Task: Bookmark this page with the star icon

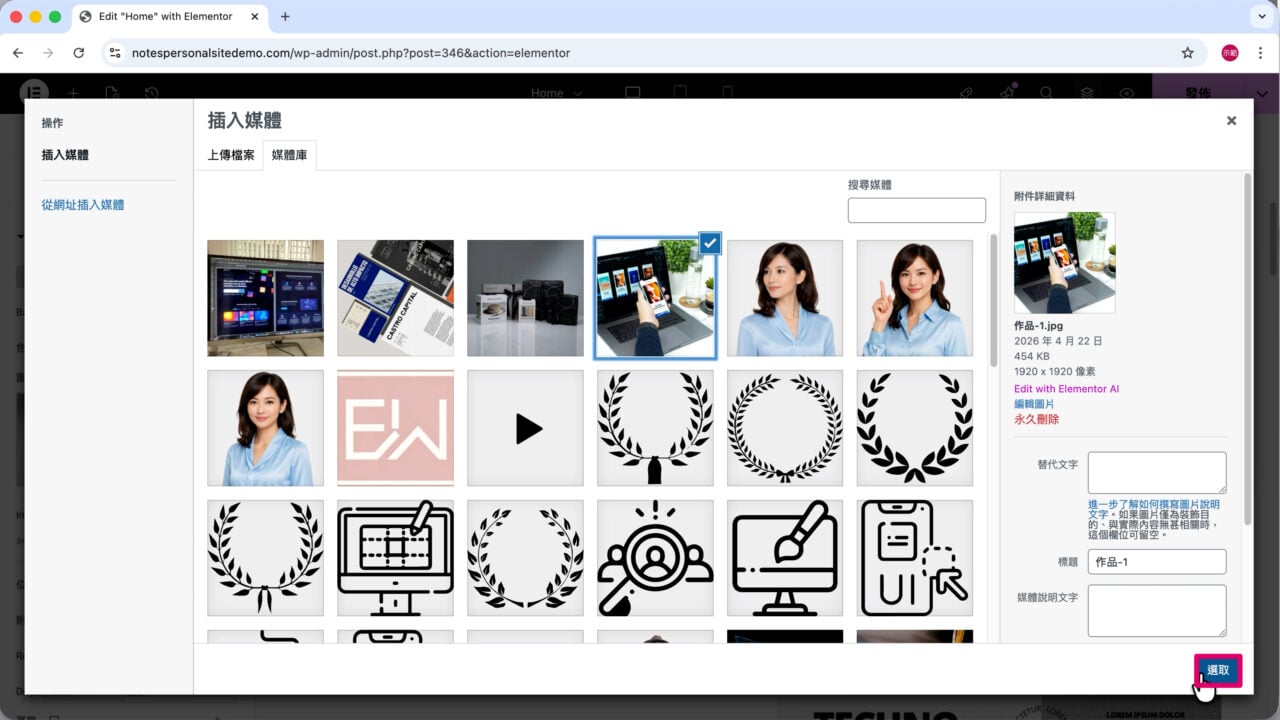Action: 1188,53
